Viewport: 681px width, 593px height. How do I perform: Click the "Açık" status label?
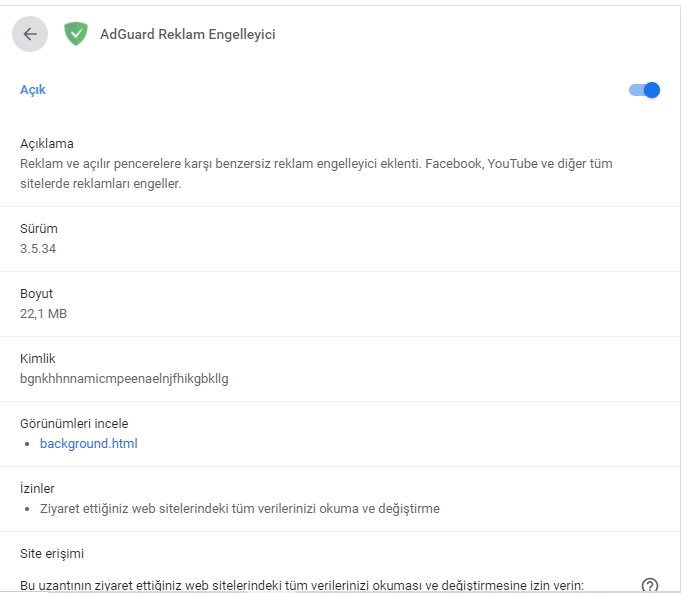(33, 90)
